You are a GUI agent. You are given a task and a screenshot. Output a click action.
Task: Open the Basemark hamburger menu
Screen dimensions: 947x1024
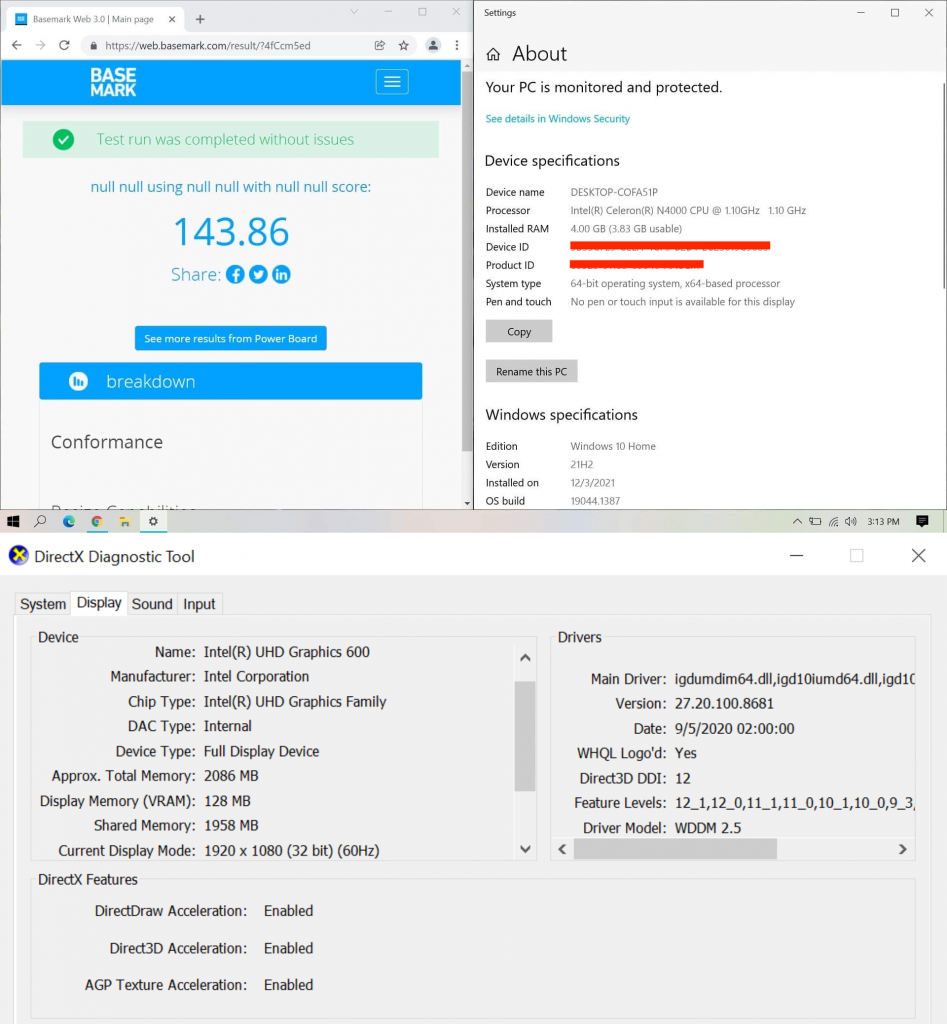pyautogui.click(x=392, y=82)
